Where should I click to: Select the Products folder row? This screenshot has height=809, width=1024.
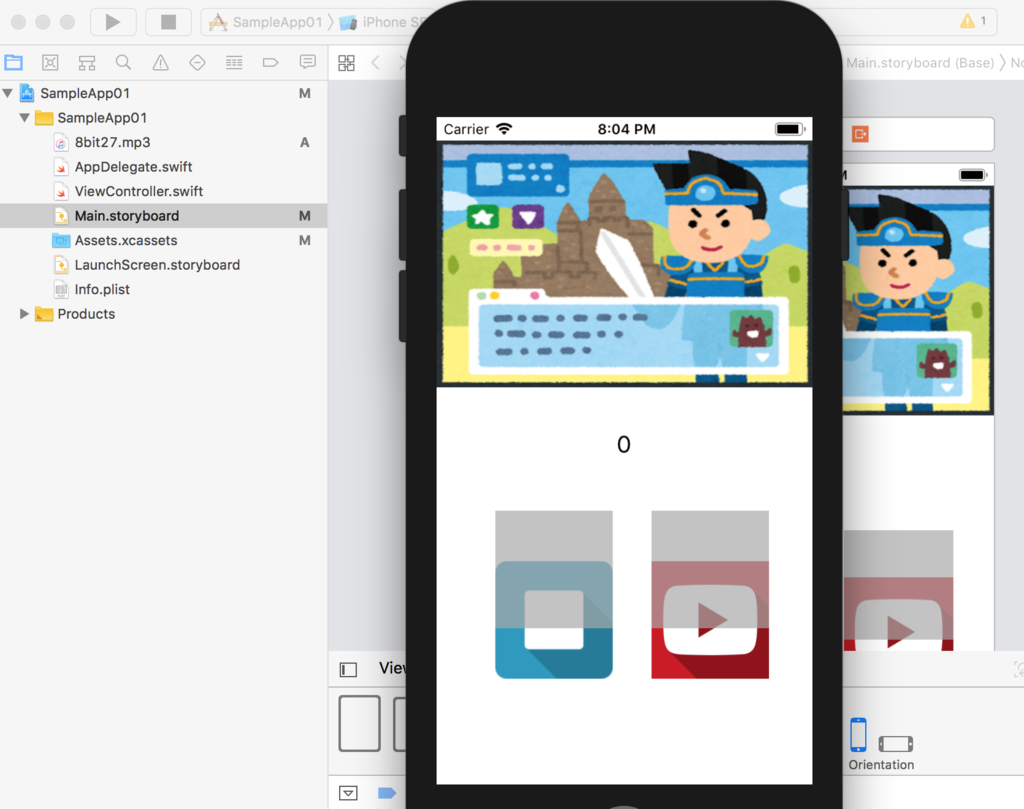coord(163,314)
